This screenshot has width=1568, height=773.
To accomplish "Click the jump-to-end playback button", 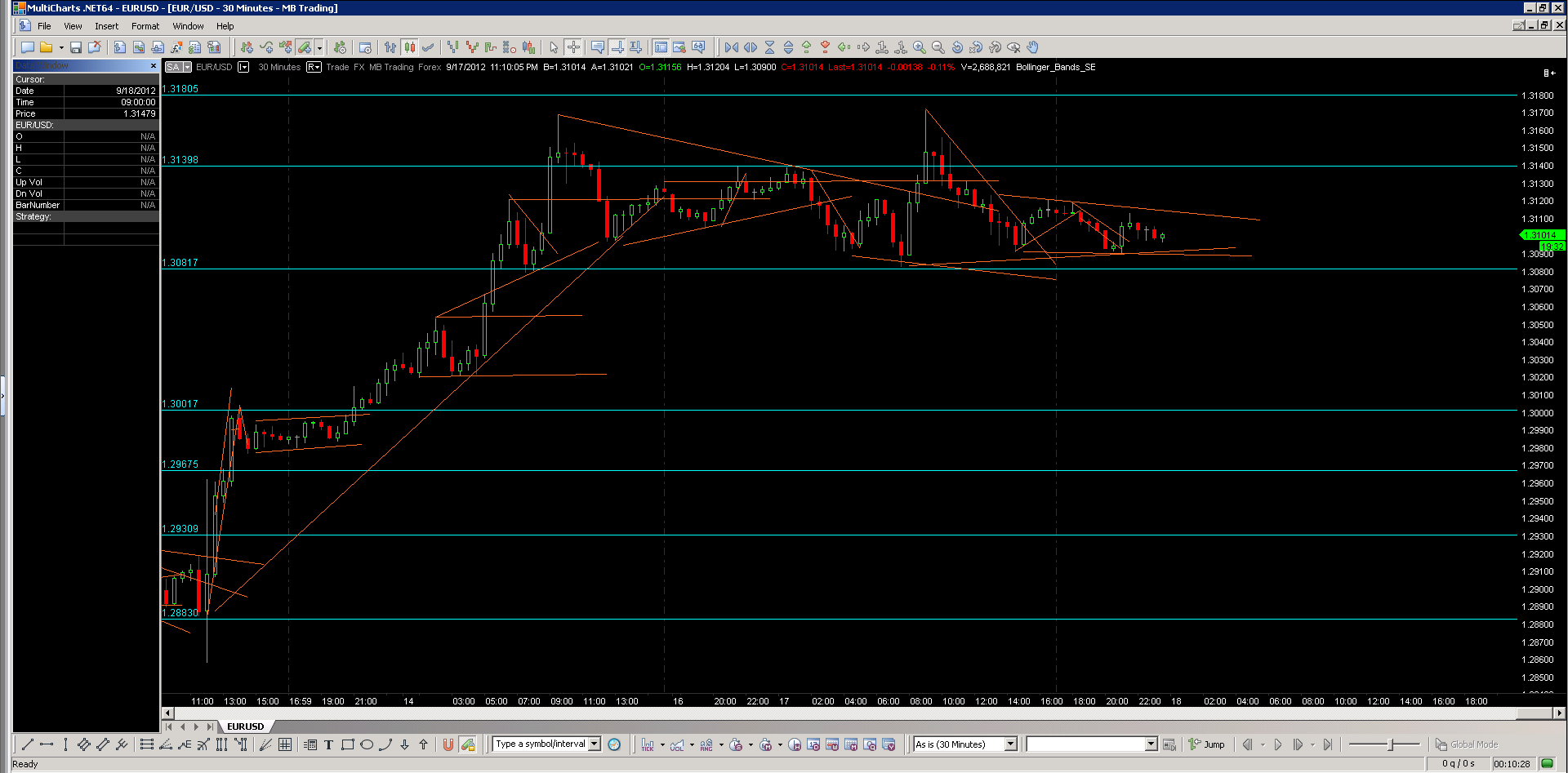I will (1328, 744).
